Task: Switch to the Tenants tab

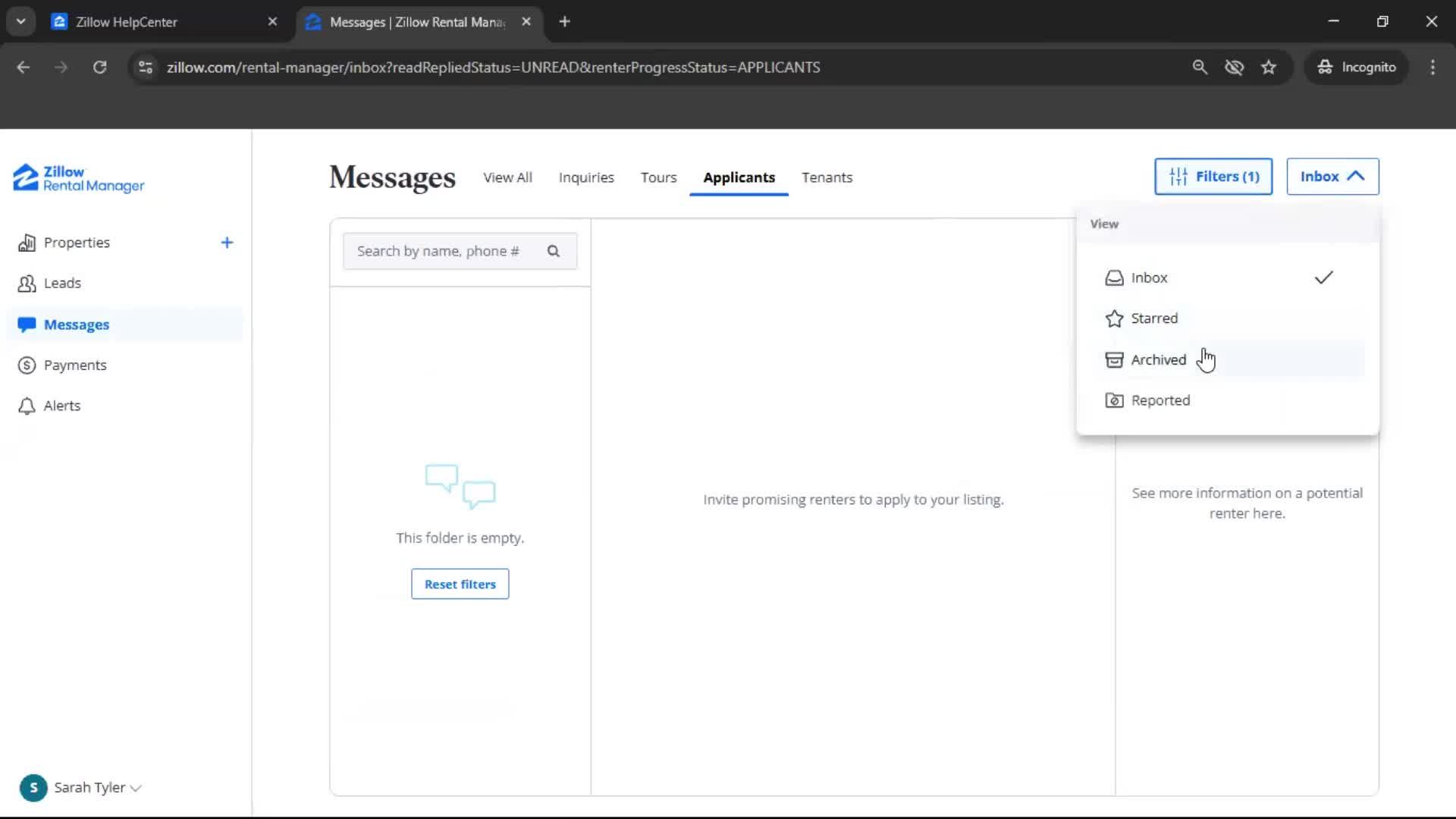Action: (x=827, y=177)
